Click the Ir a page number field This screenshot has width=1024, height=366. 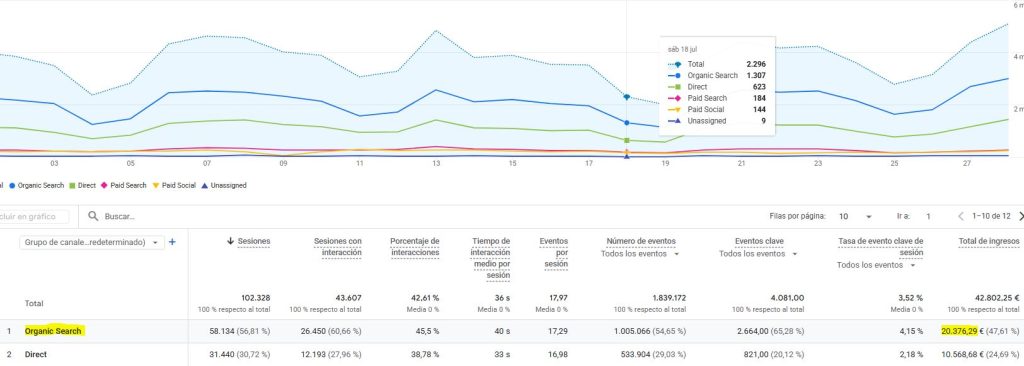pos(928,216)
